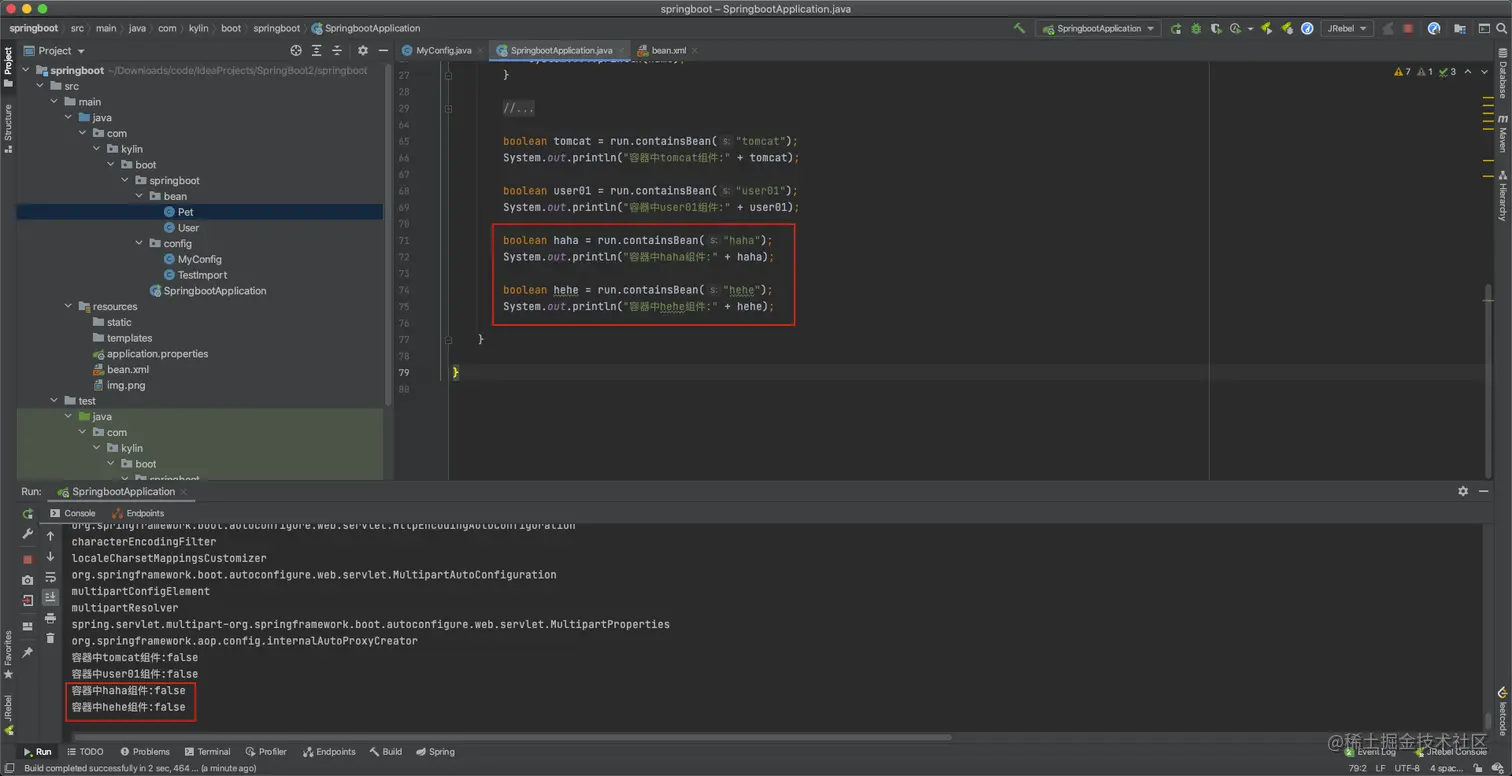The width and height of the screenshot is (1512, 776).
Task: Open the Terminal tool window tab
Action: [x=207, y=752]
